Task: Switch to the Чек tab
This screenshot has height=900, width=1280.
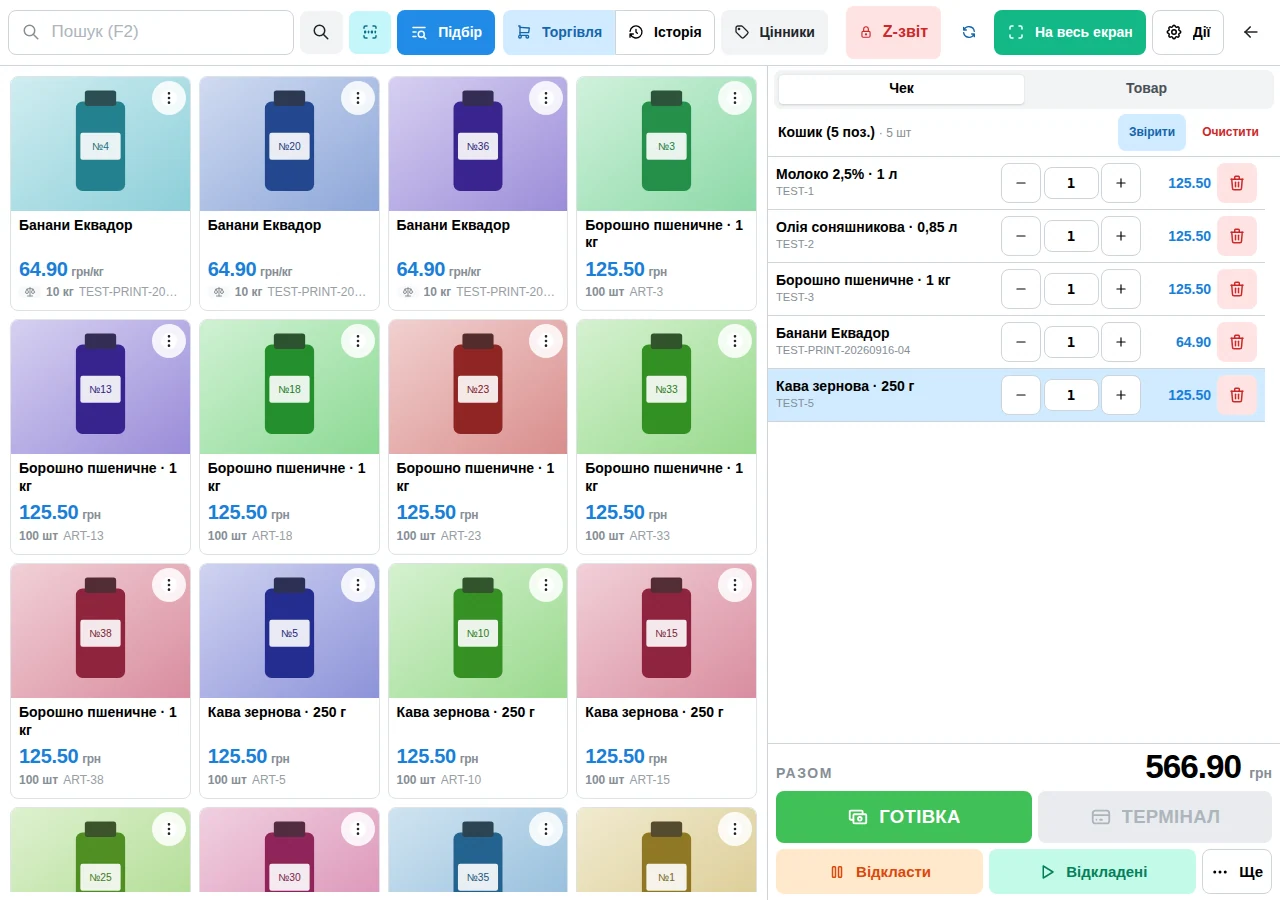Action: pyautogui.click(x=901, y=88)
